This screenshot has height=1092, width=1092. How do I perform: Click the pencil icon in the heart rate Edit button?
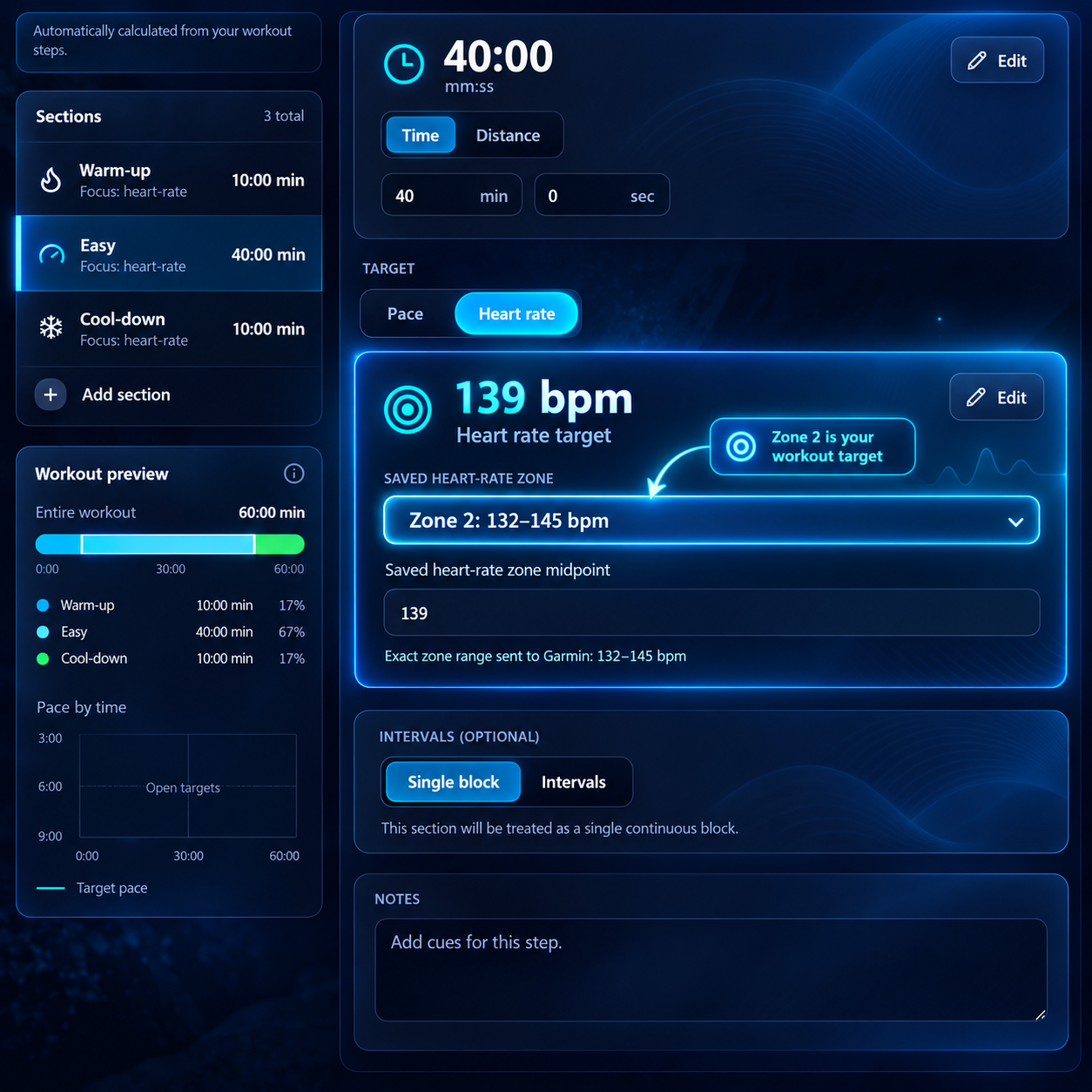tap(976, 397)
